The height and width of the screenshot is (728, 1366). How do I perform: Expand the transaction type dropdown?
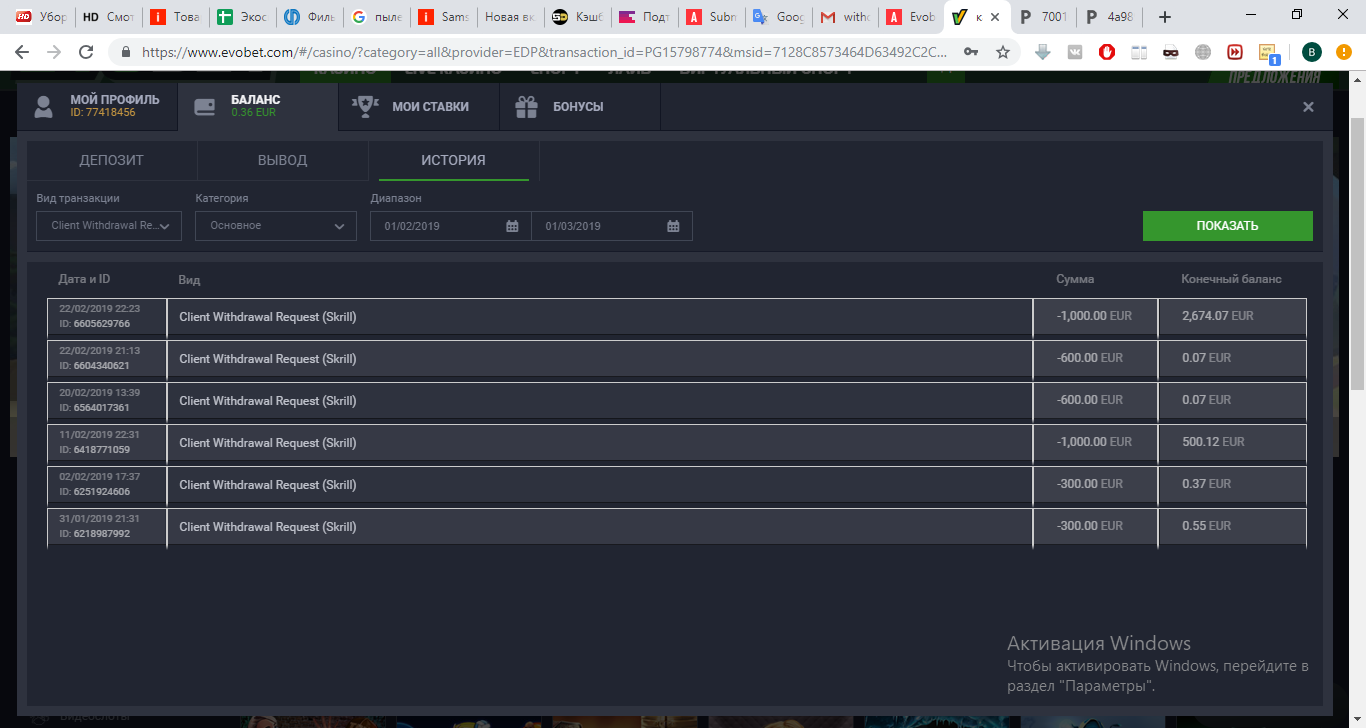click(x=109, y=226)
